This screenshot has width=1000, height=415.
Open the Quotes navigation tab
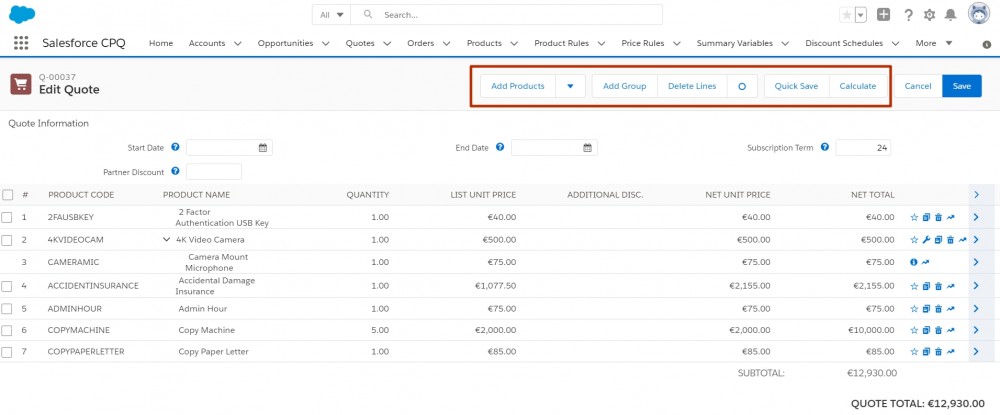pos(368,43)
